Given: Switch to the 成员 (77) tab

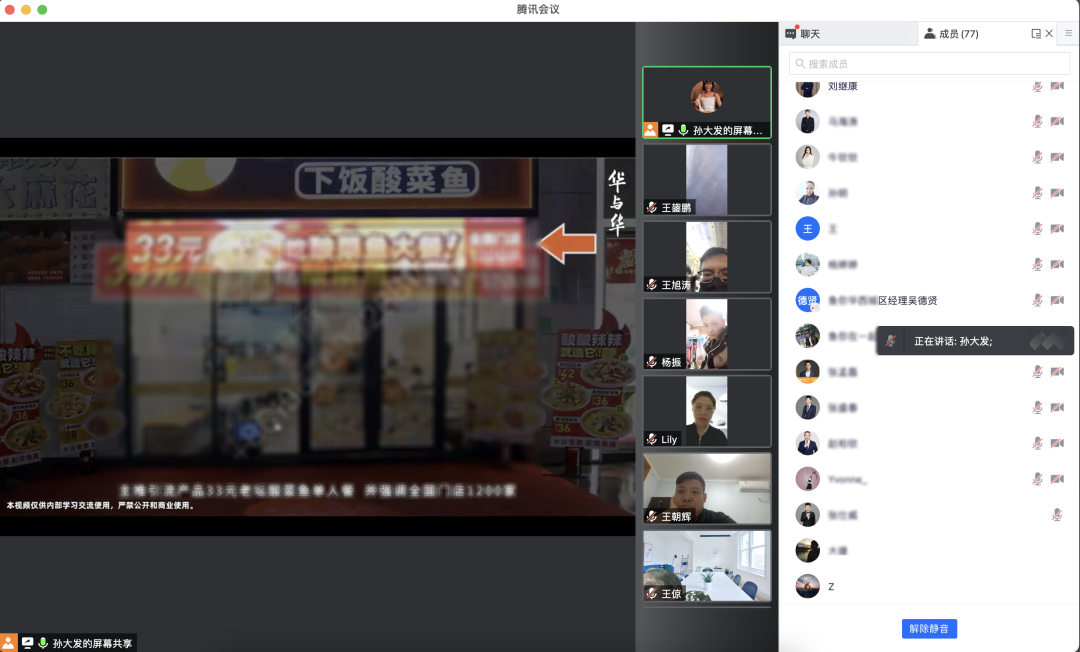Looking at the screenshot, I should 951,34.
